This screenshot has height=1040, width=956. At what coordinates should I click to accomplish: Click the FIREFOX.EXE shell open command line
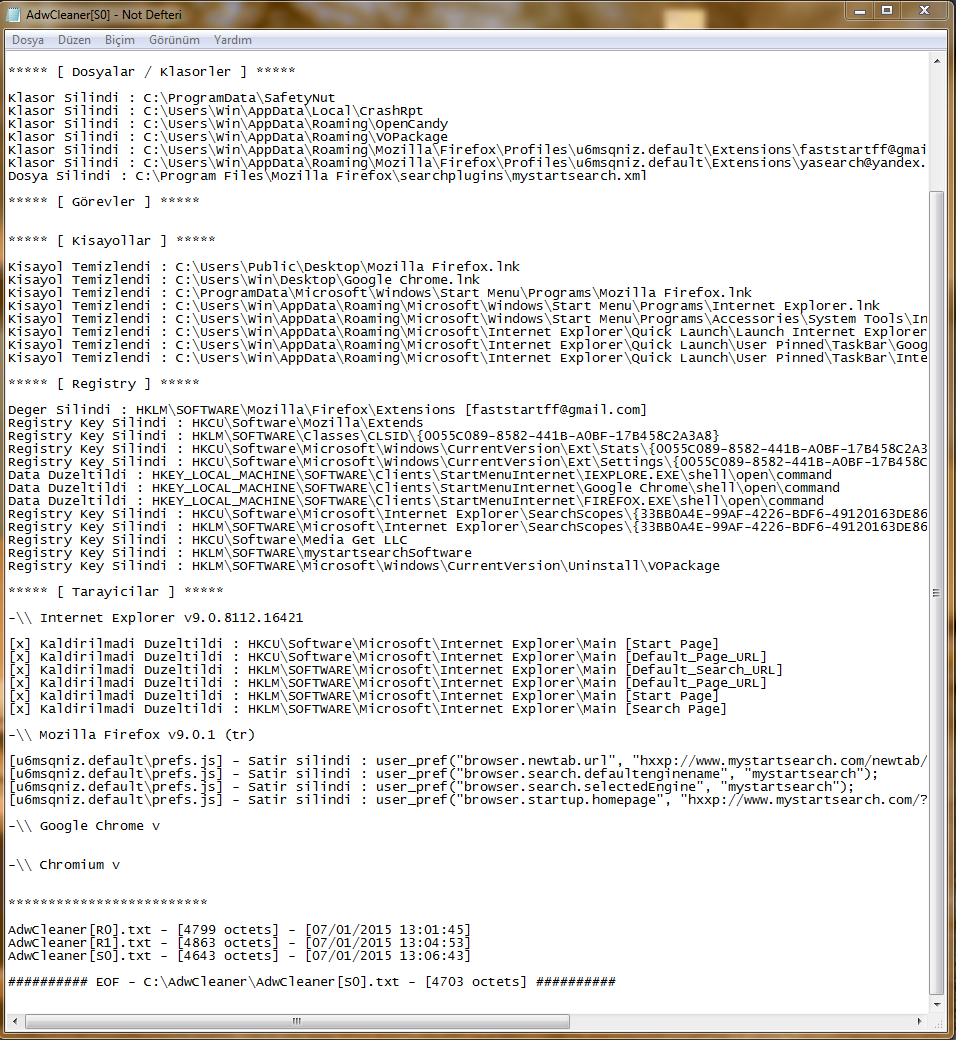pyautogui.click(x=416, y=501)
